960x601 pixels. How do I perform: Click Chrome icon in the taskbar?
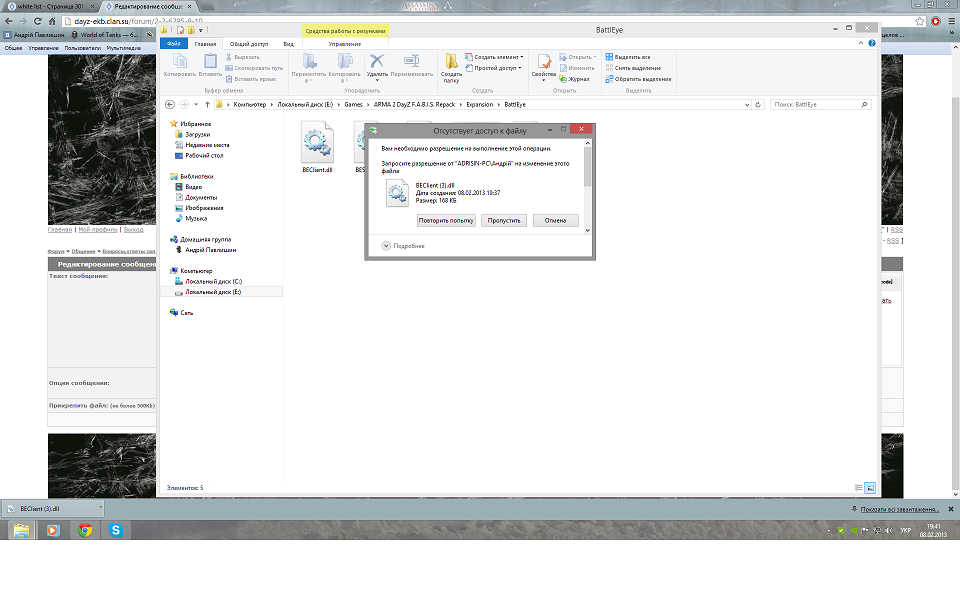(85, 530)
